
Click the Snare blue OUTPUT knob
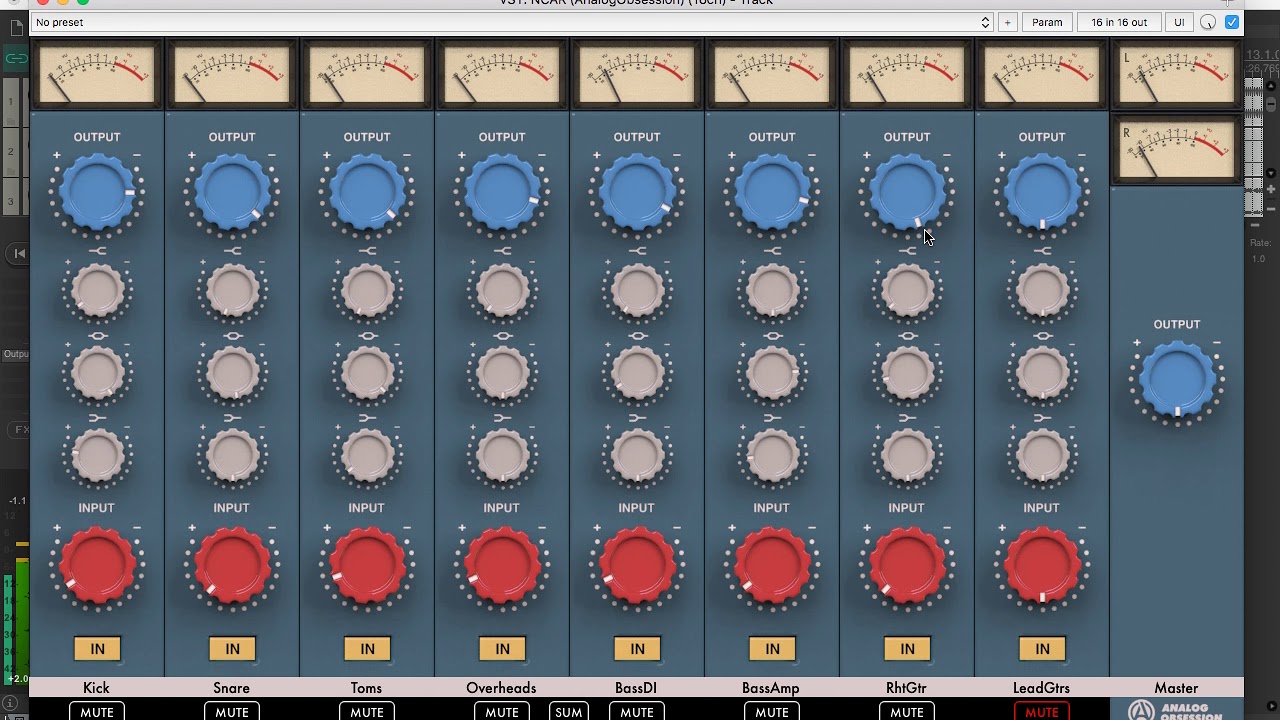click(232, 193)
